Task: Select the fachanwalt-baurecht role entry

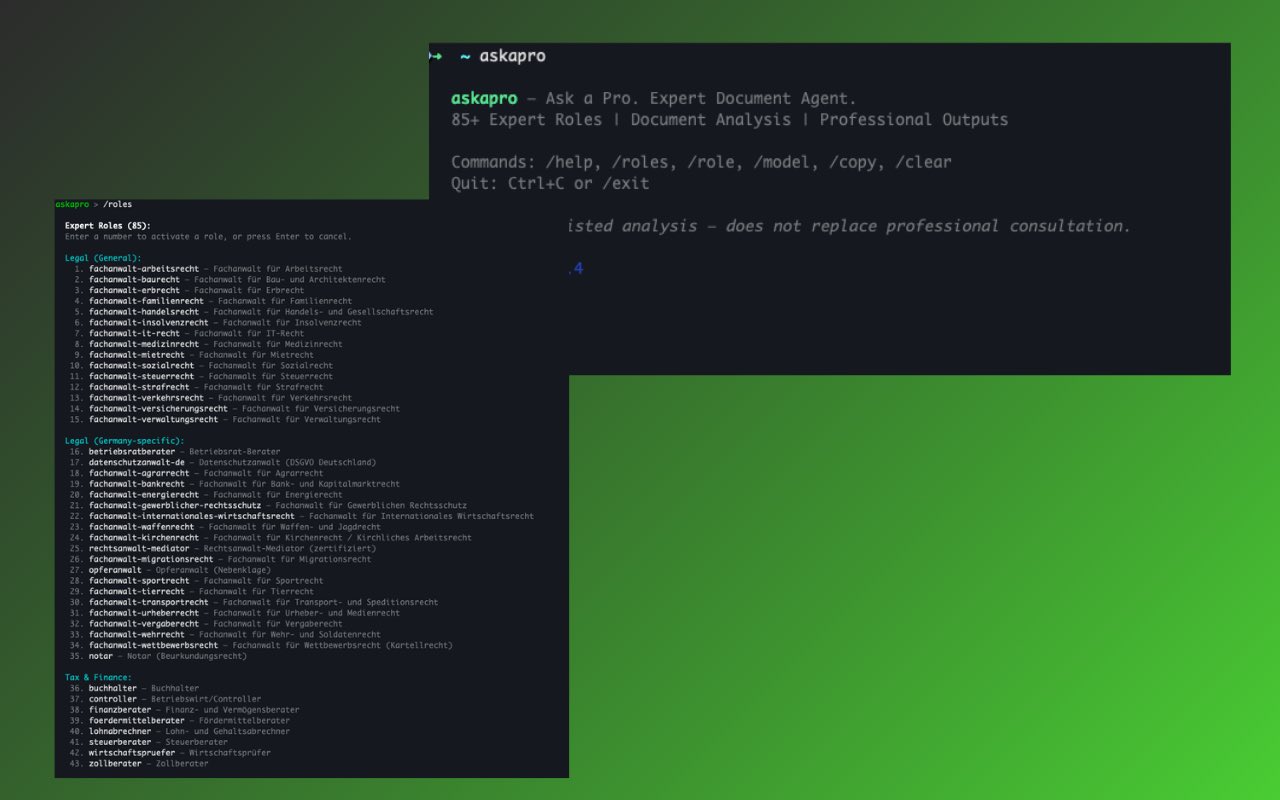Action: [x=228, y=280]
